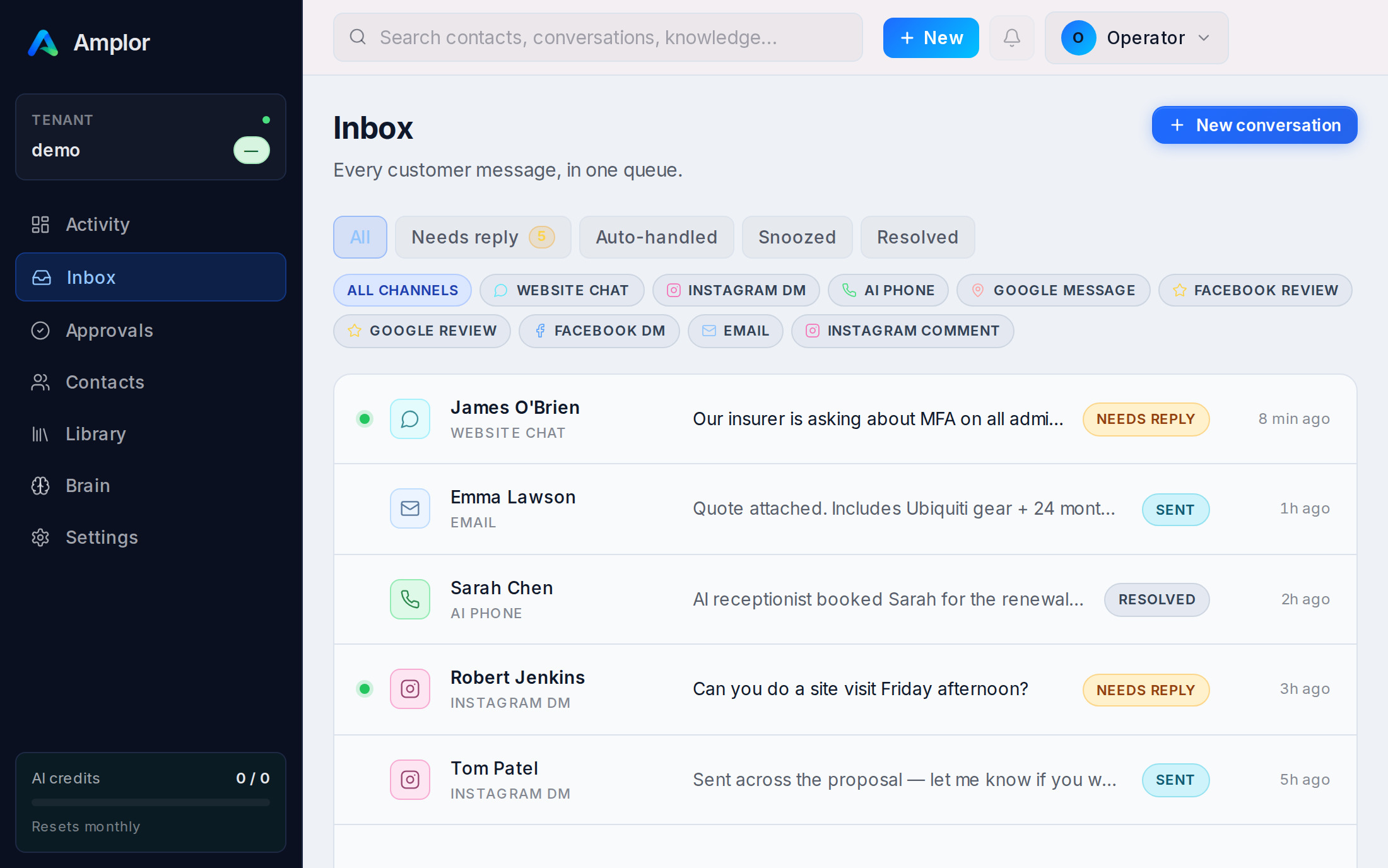Click the AI credits progress bar
Screen dimensions: 1388x868
point(151,802)
